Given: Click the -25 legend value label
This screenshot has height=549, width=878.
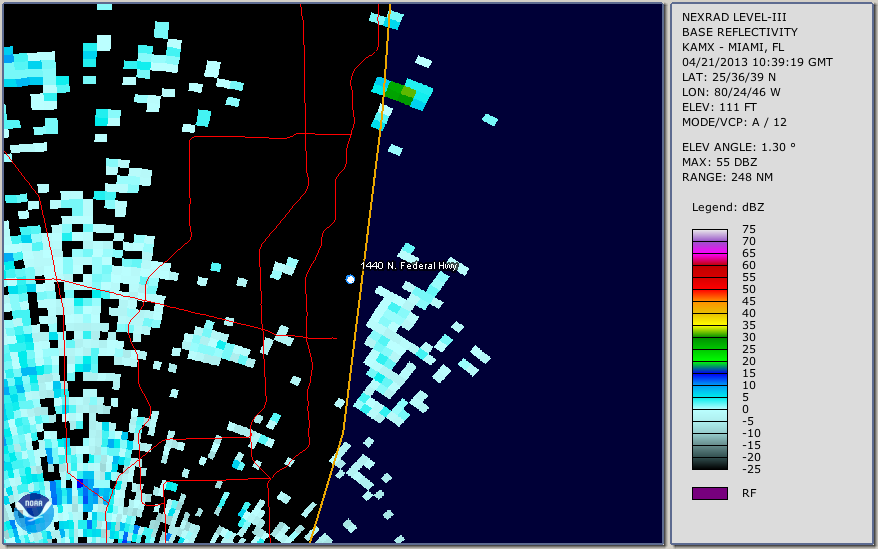Looking at the screenshot, I should click(x=751, y=469).
